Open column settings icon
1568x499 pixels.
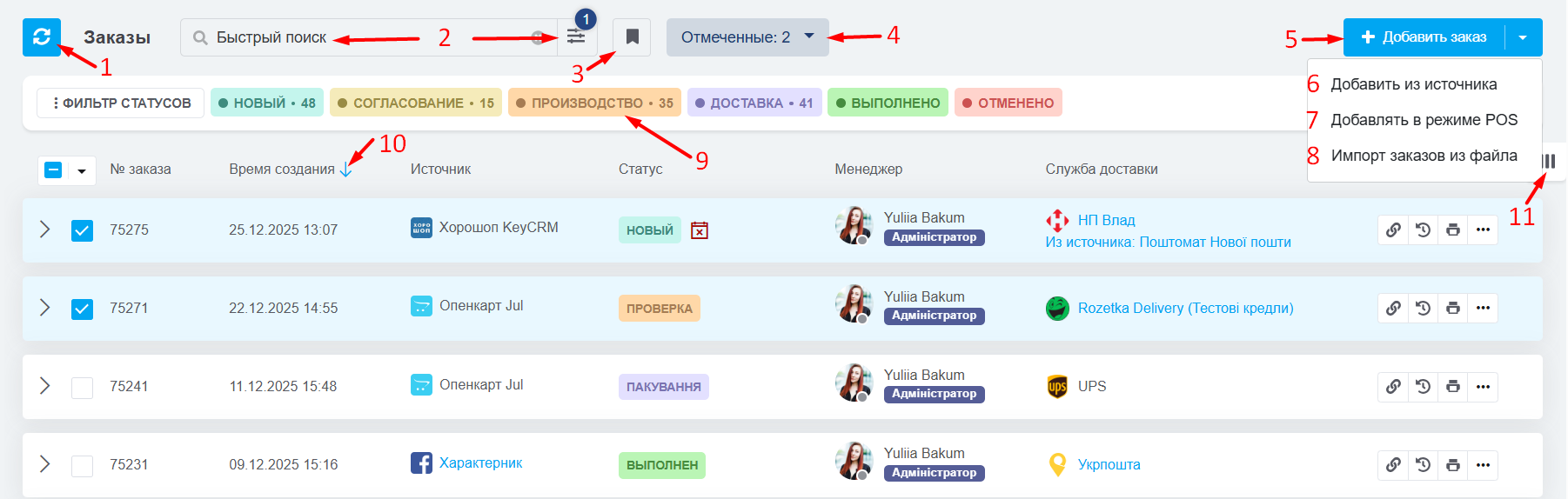tap(1549, 161)
